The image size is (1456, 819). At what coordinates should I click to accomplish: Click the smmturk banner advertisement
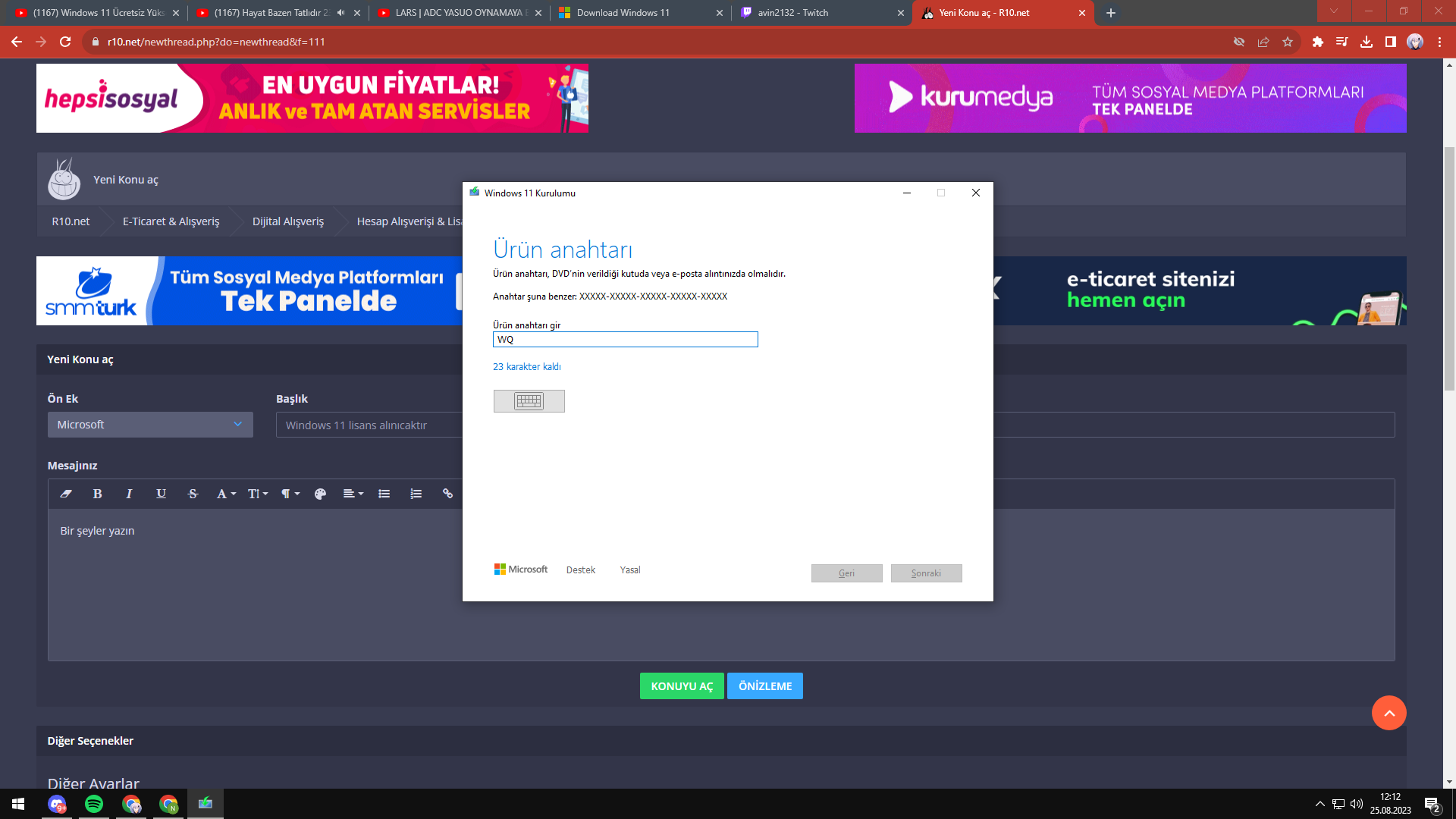pyautogui.click(x=249, y=290)
